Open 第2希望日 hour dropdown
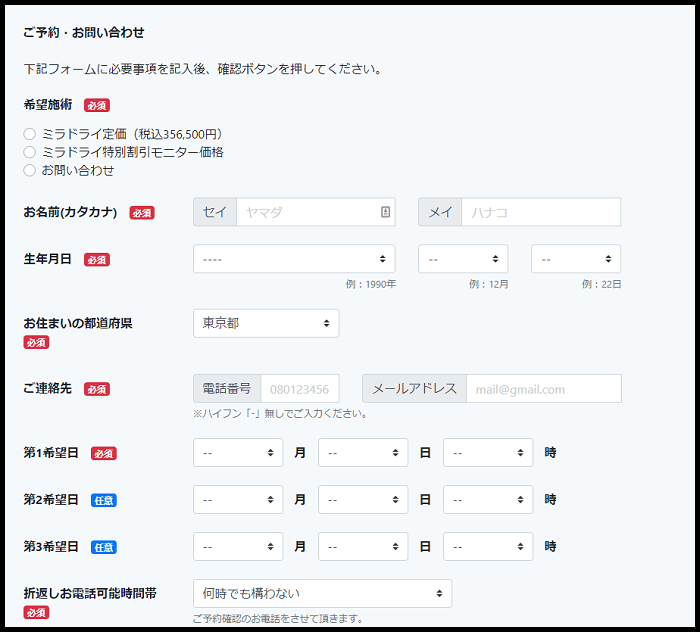This screenshot has height=632, width=700. pos(488,499)
